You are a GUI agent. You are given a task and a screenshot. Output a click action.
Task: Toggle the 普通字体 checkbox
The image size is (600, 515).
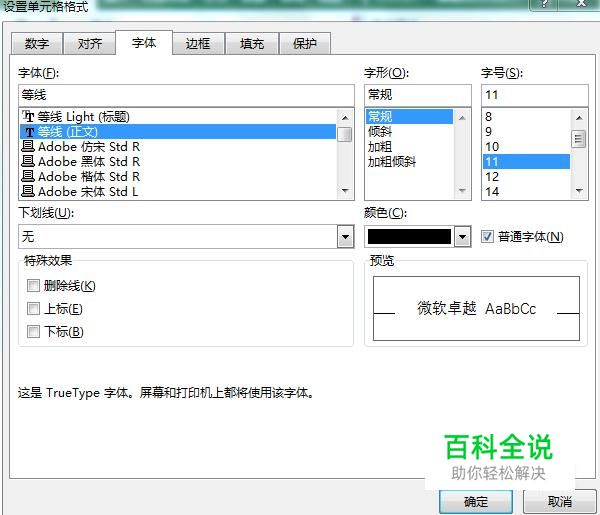tap(487, 236)
